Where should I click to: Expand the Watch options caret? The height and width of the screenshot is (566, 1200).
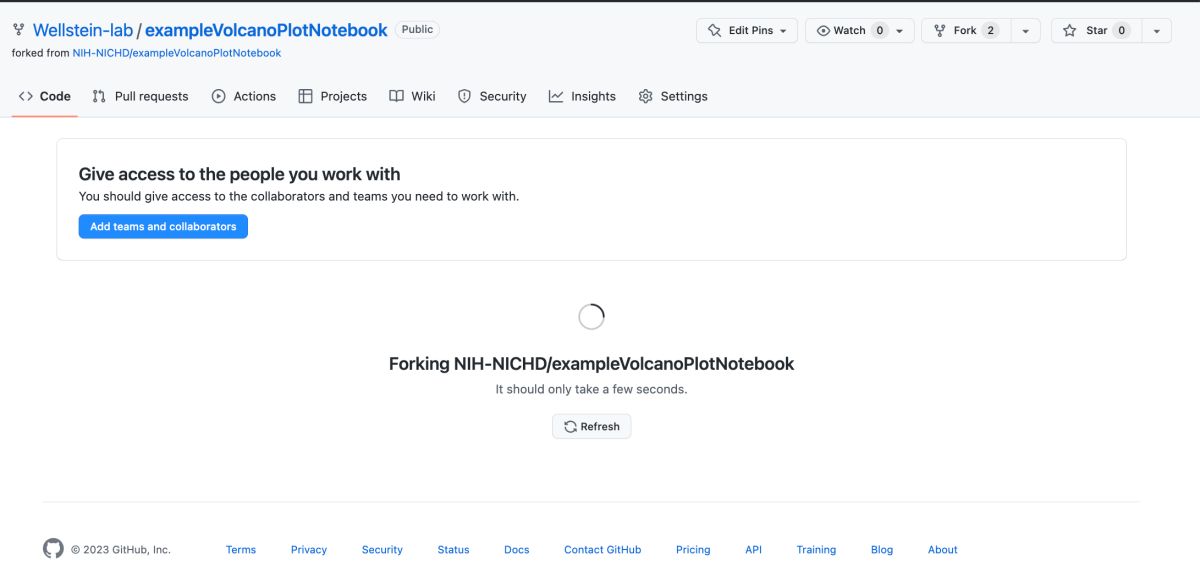pos(899,31)
